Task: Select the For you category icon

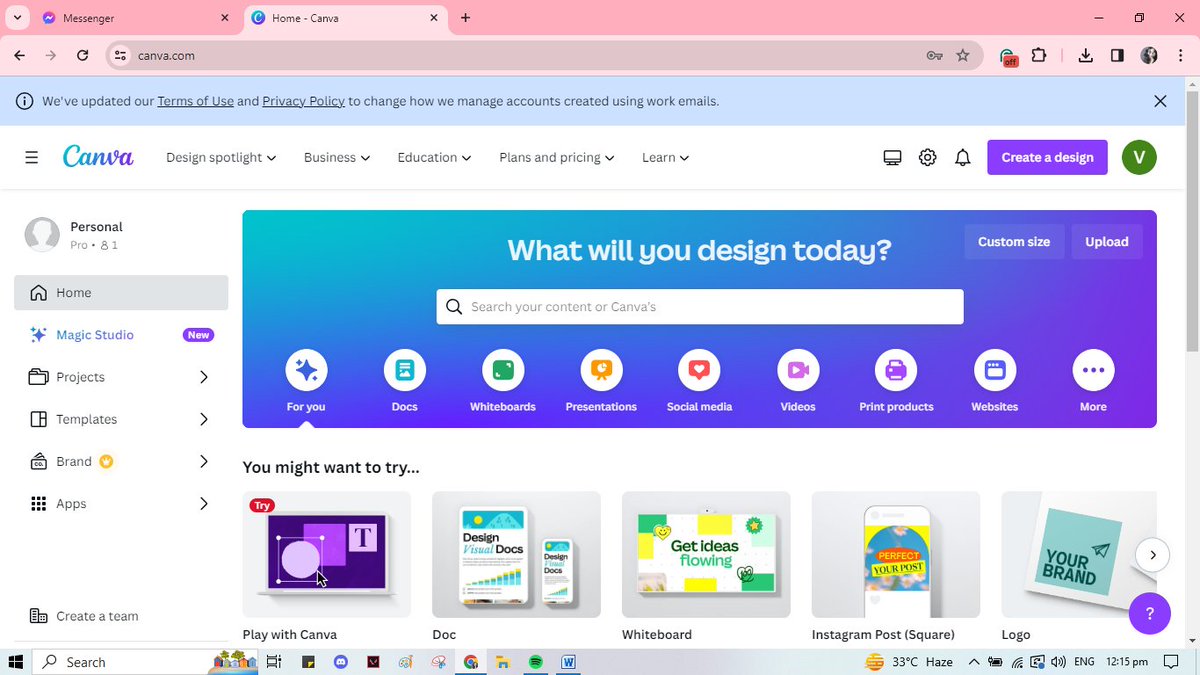Action: point(306,371)
